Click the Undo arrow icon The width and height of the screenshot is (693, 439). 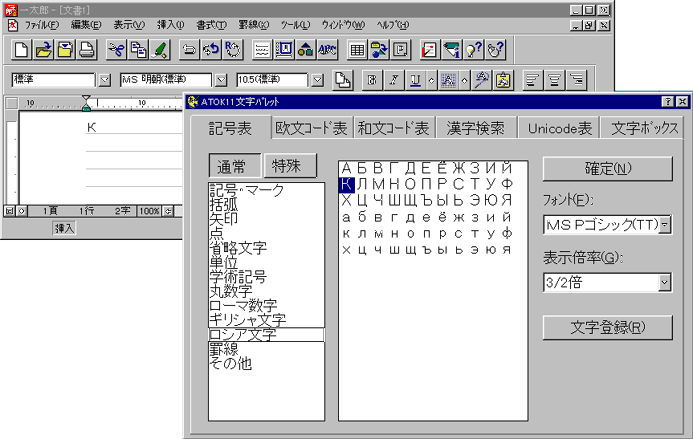click(189, 48)
